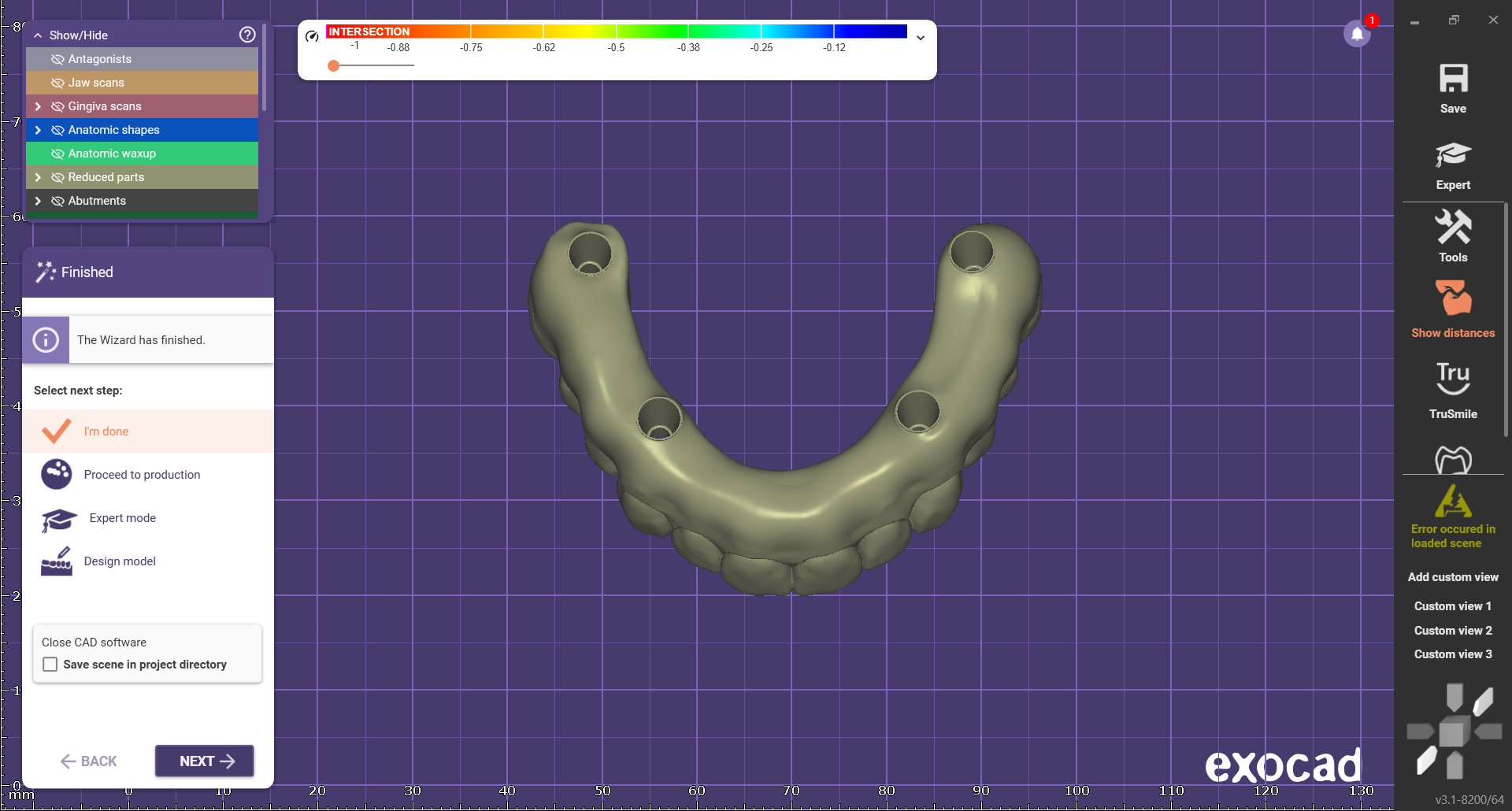Switch to Custom view 2
The image size is (1512, 811).
1453,630
